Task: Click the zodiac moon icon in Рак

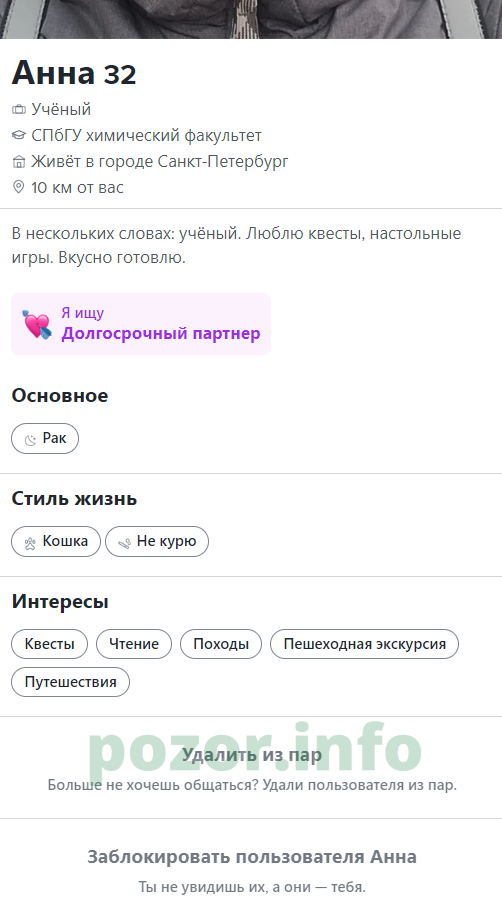Action: coord(30,439)
